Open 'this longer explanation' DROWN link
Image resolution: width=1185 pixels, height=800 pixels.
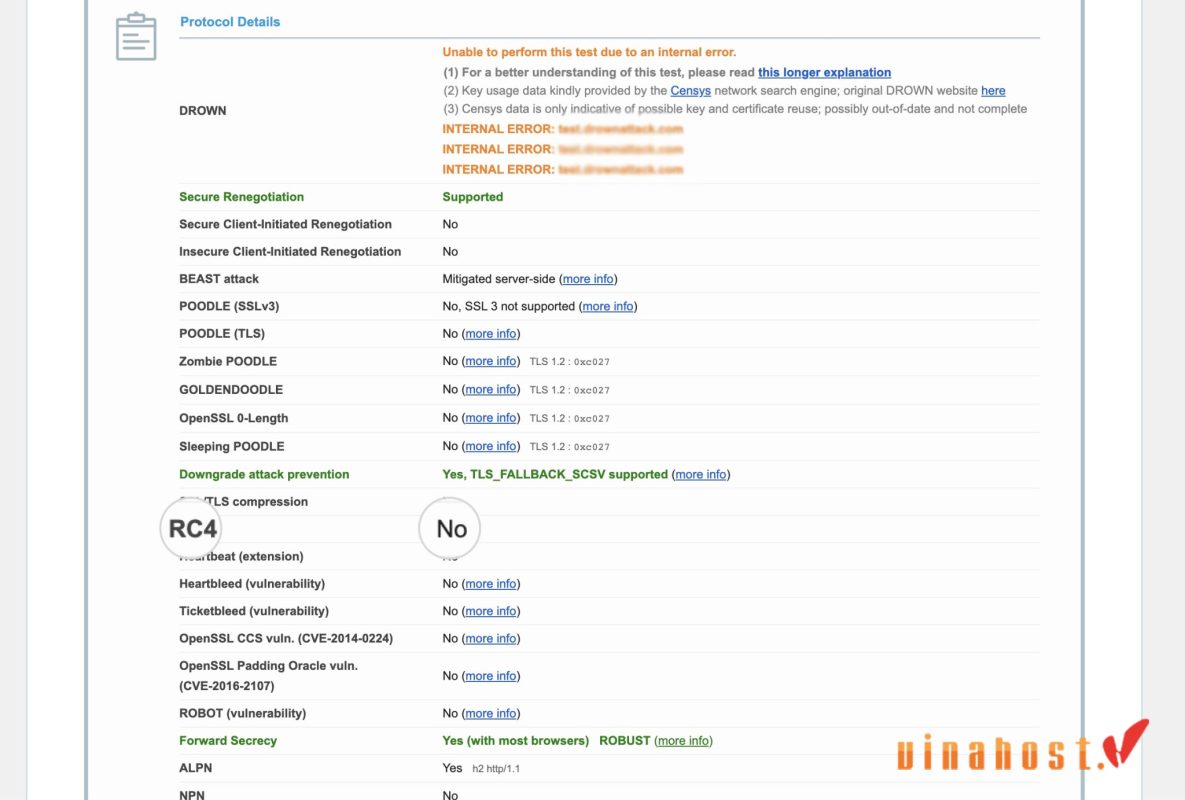(x=824, y=72)
